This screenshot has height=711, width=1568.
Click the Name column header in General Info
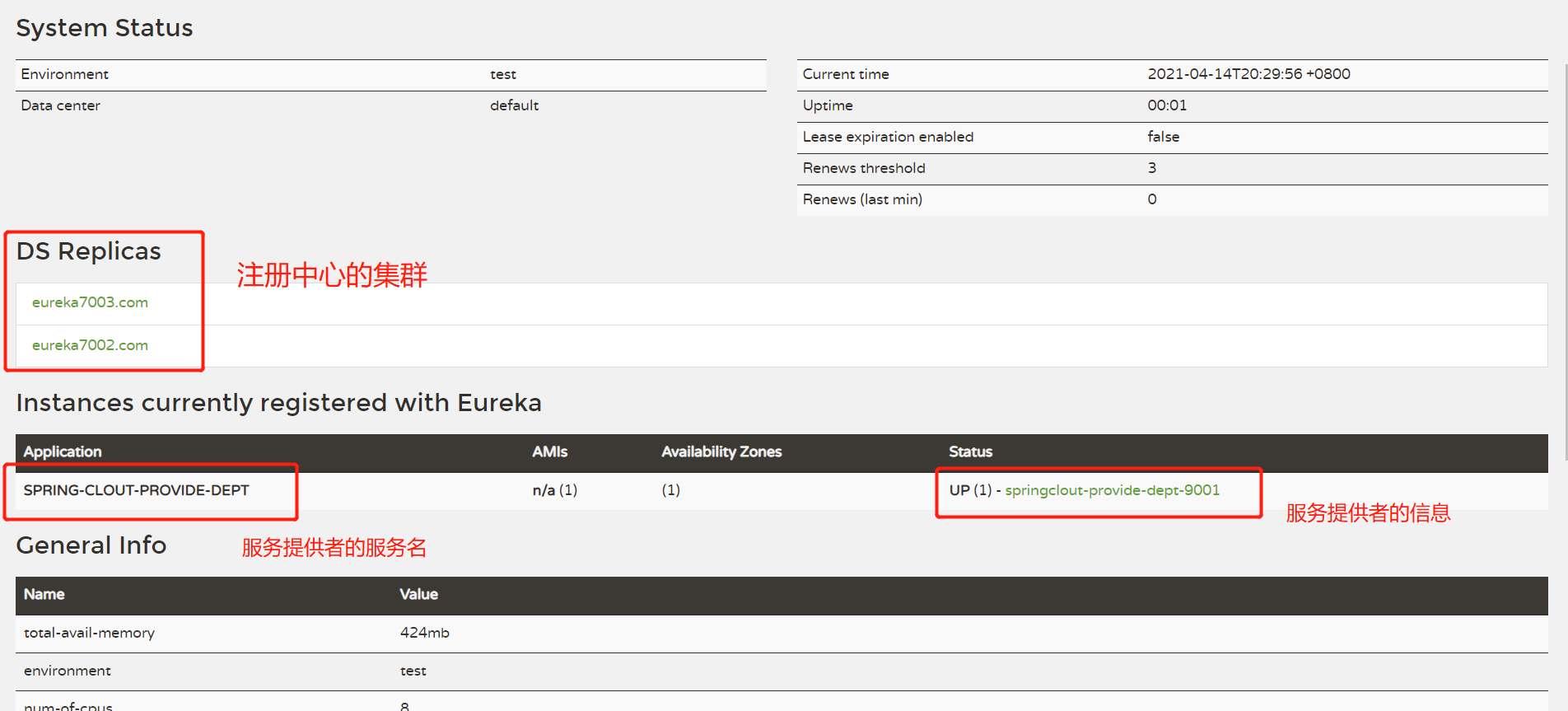click(44, 594)
